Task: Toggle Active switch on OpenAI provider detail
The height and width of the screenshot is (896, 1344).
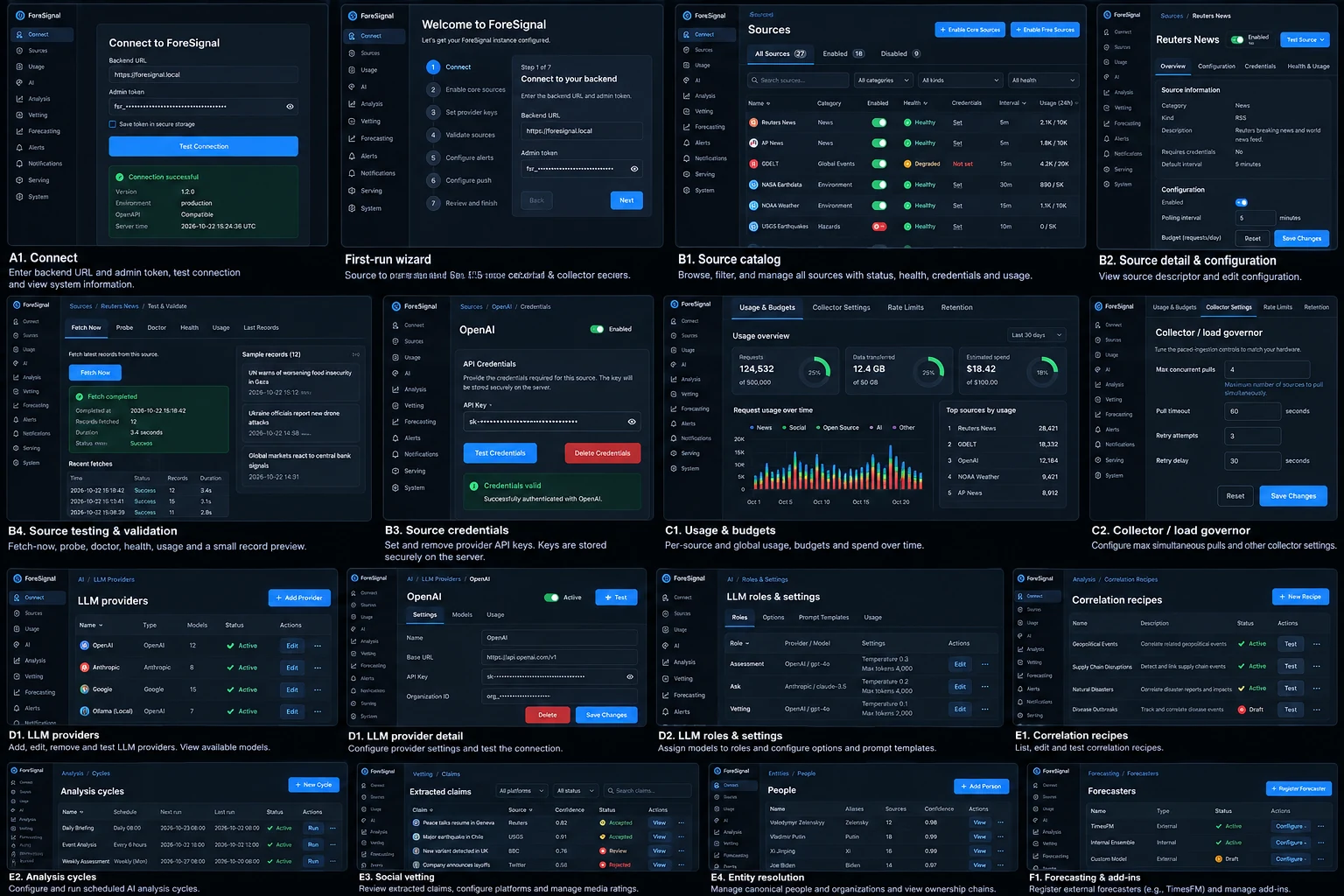Action: pyautogui.click(x=551, y=598)
